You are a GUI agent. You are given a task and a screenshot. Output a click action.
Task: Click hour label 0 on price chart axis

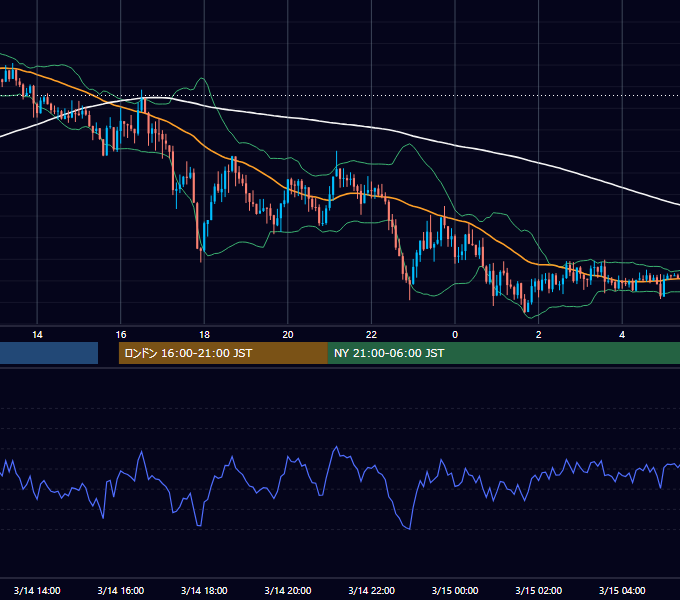455,335
